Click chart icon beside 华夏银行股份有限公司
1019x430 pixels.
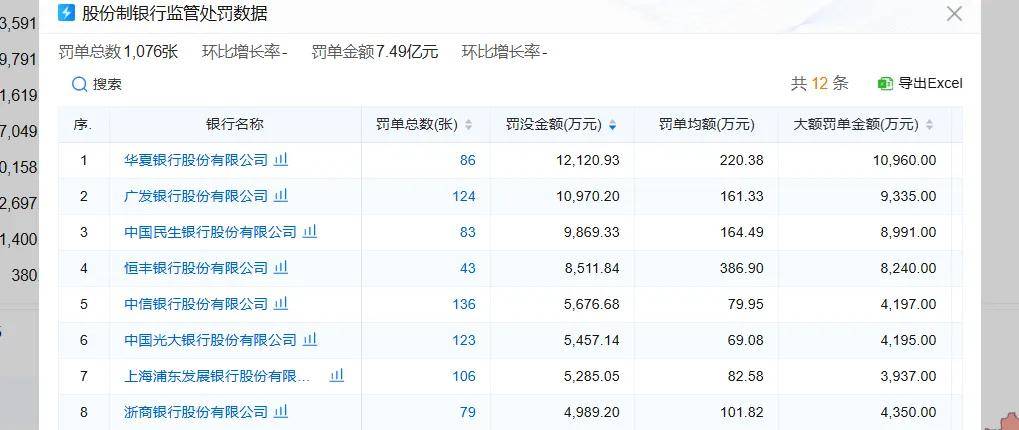282,160
